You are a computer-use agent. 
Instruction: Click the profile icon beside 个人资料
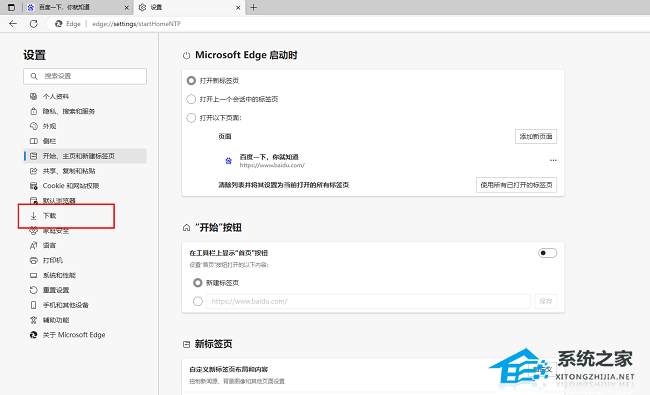pos(34,97)
